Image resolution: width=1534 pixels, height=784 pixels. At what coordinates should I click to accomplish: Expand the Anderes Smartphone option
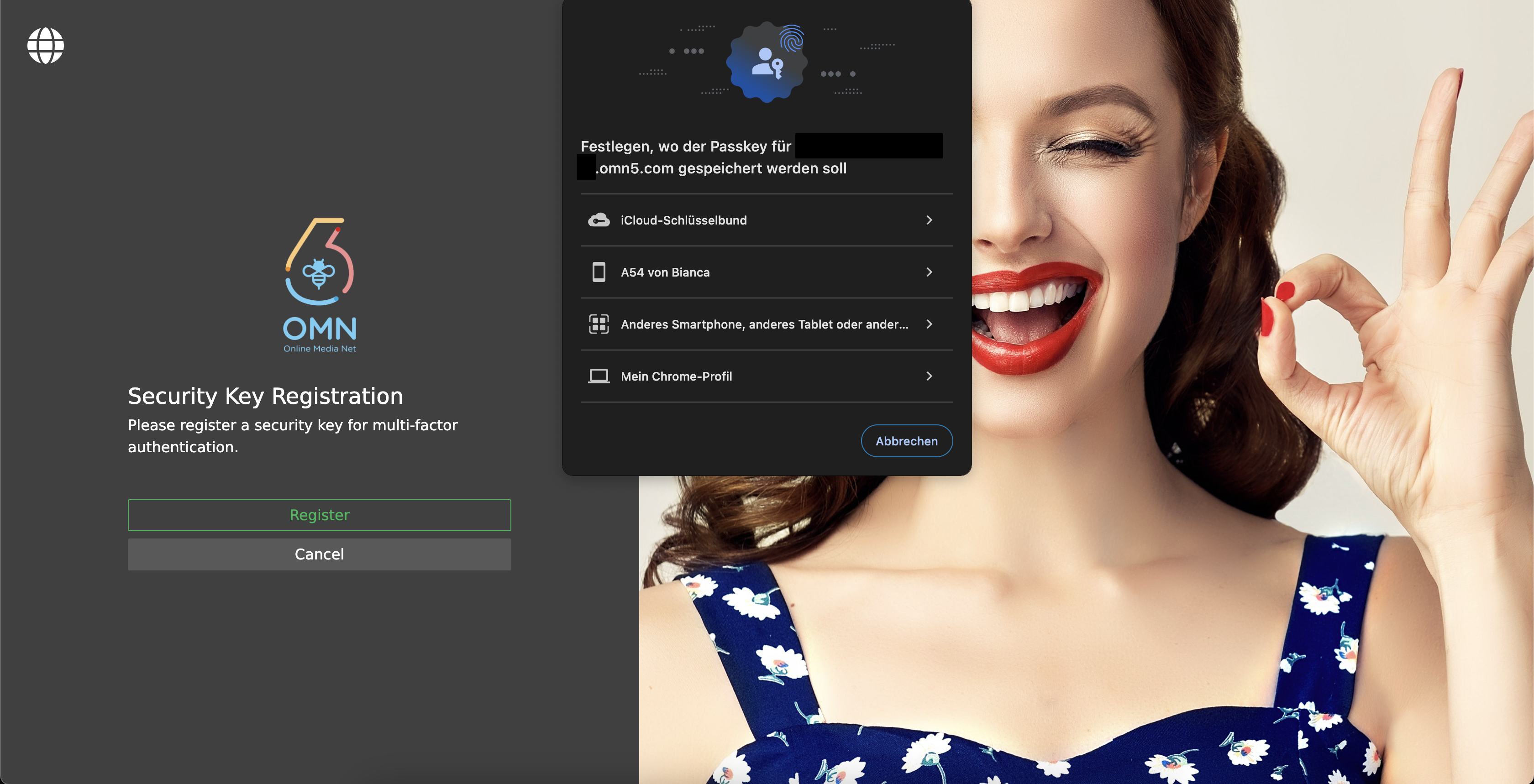tap(929, 324)
